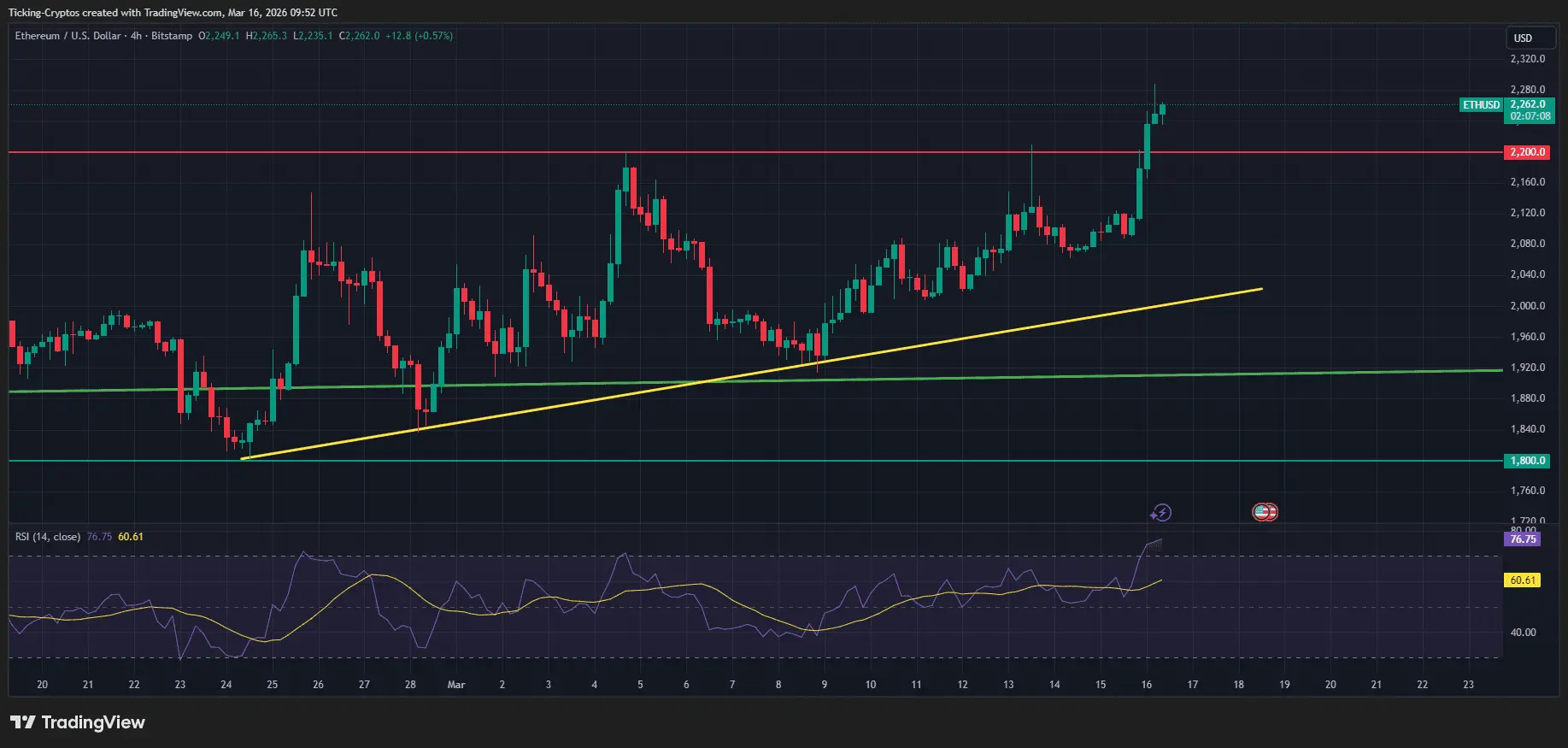Open the USD currency selector

click(1530, 38)
